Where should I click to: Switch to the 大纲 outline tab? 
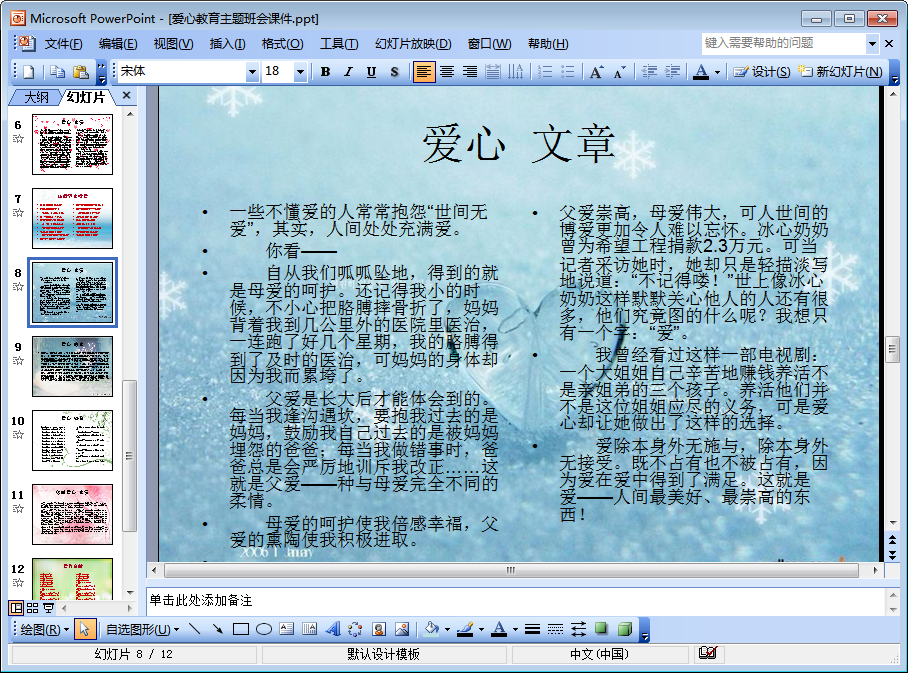(36, 97)
